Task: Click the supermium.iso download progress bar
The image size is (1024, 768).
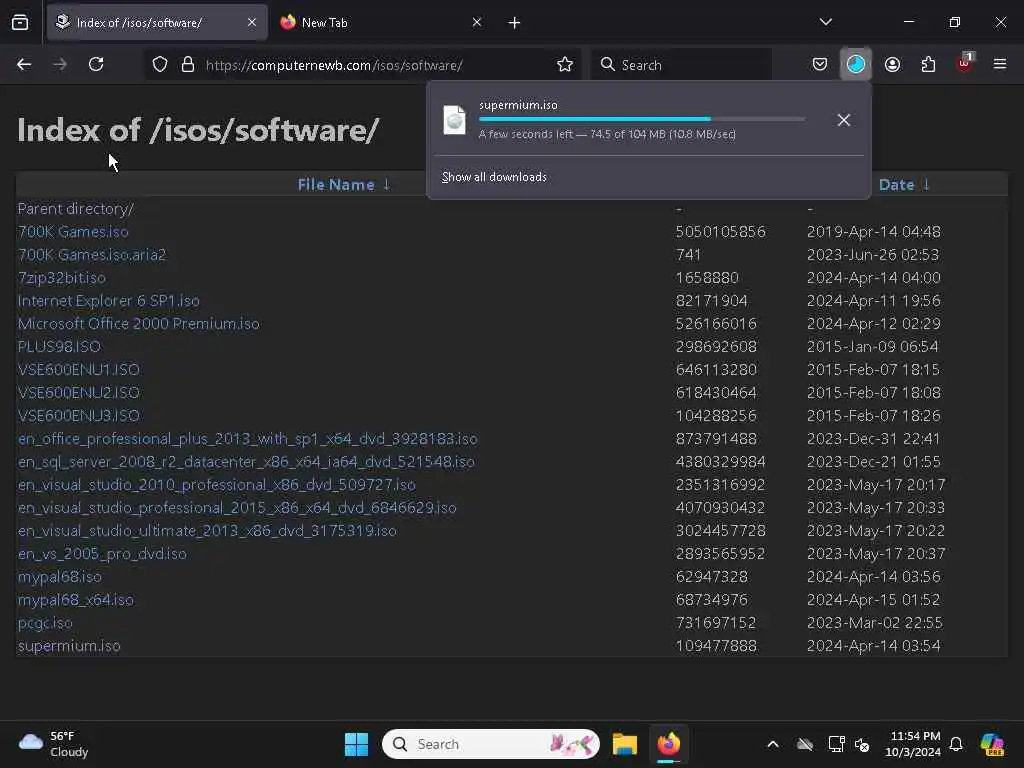Action: (642, 119)
